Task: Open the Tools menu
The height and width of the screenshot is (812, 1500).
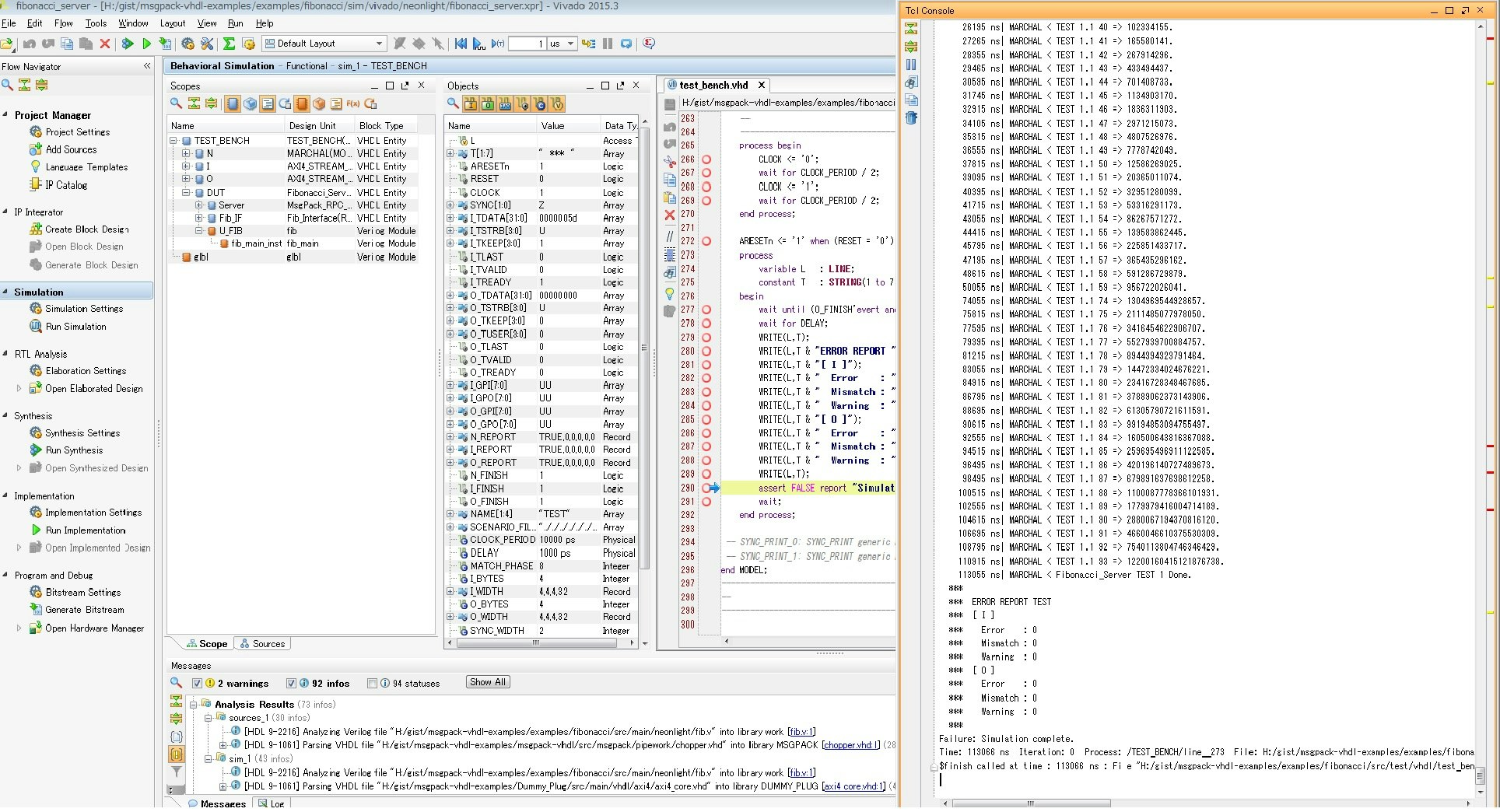Action: click(96, 23)
